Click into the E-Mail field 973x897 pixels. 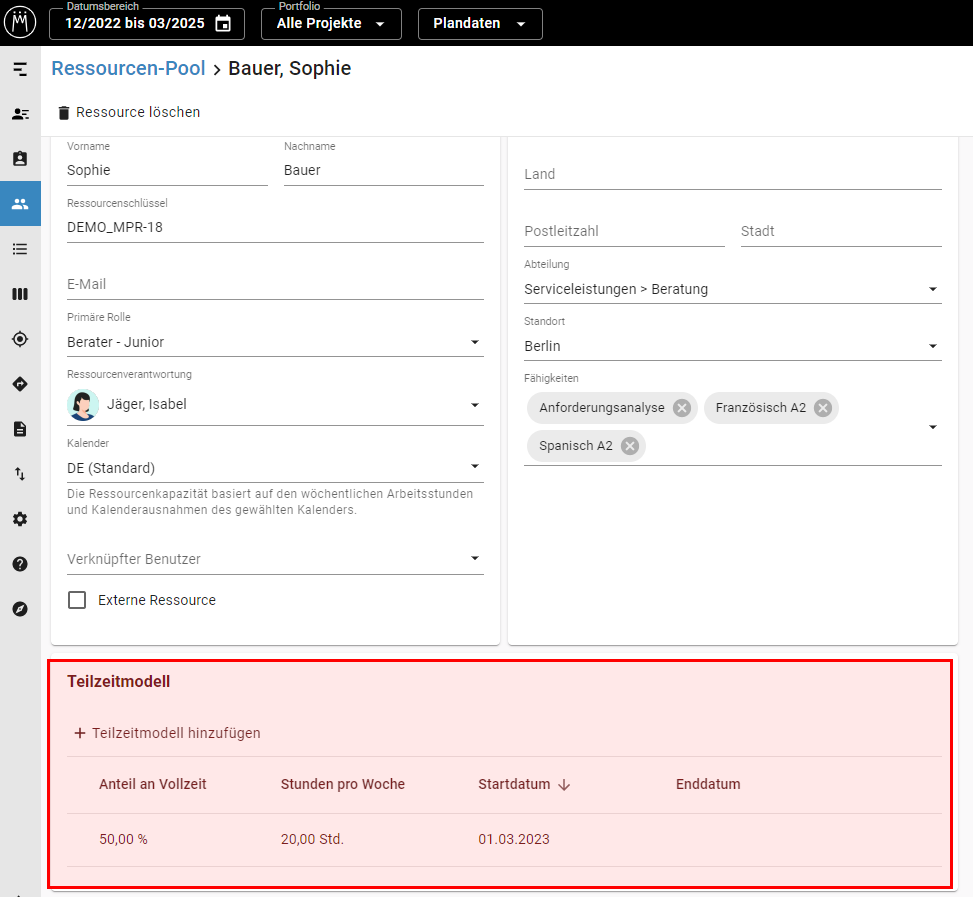click(276, 284)
